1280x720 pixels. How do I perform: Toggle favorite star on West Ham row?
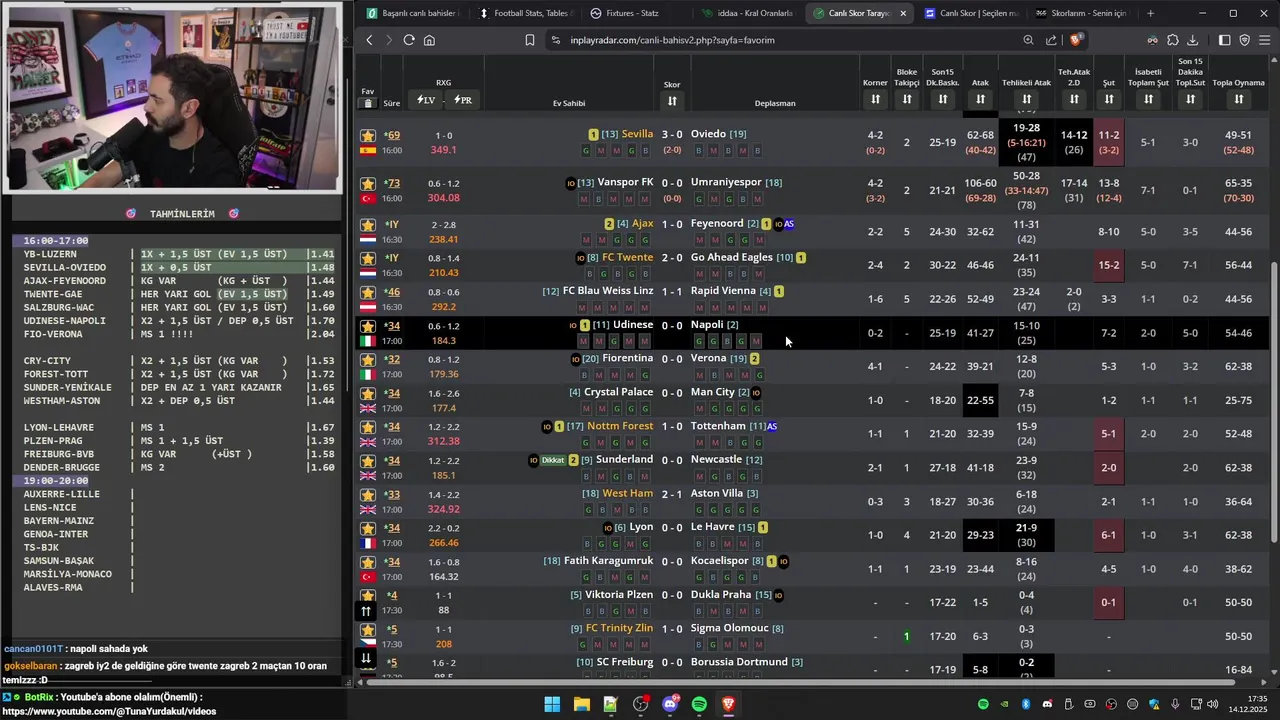(368, 495)
